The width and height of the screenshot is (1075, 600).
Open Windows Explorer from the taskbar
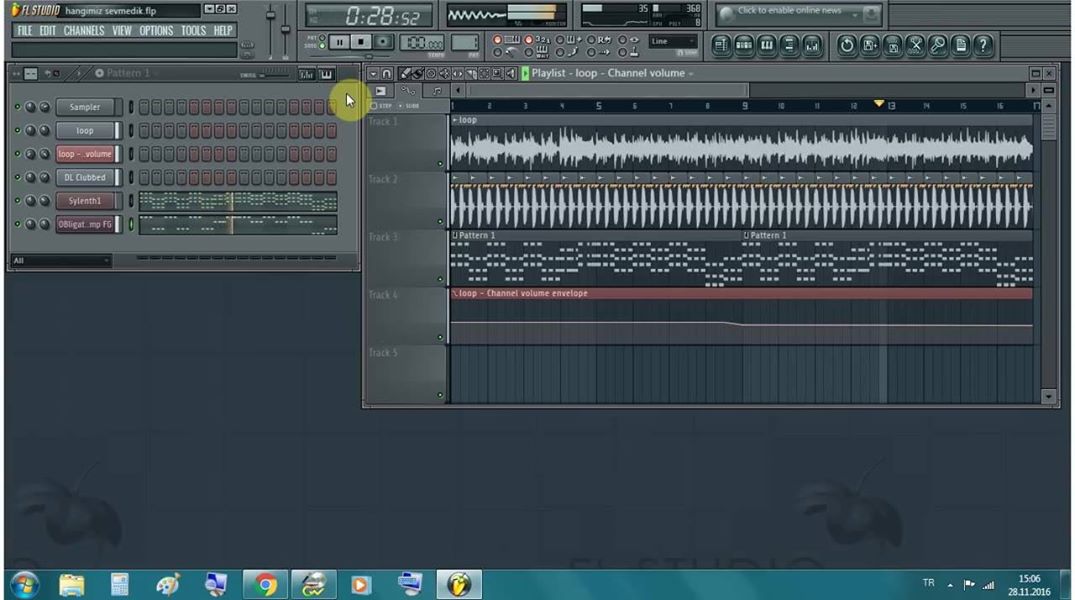(x=72, y=585)
